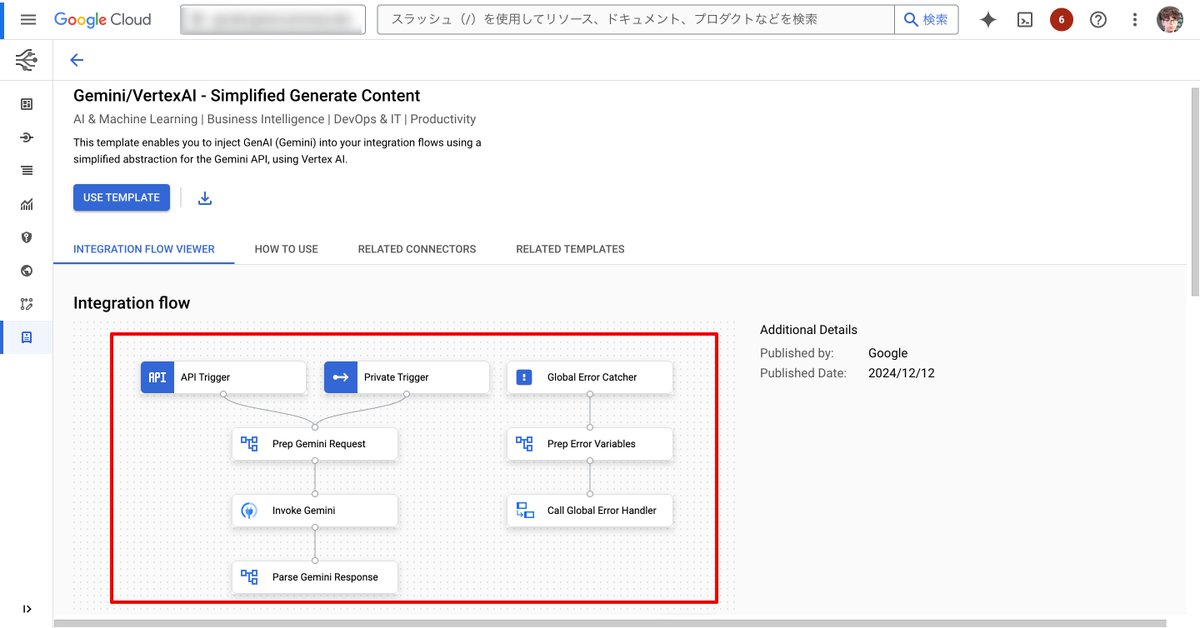This screenshot has width=1200, height=628.
Task: Click the published date 2024/12/12
Action: click(901, 373)
